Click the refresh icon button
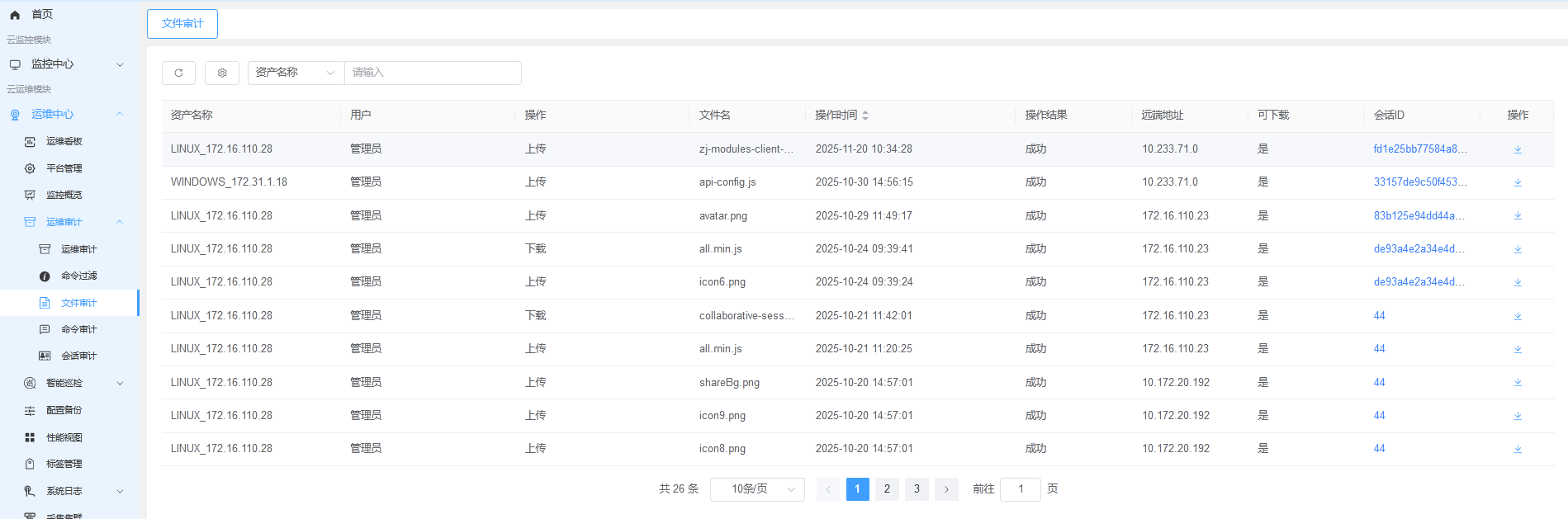 tap(178, 73)
